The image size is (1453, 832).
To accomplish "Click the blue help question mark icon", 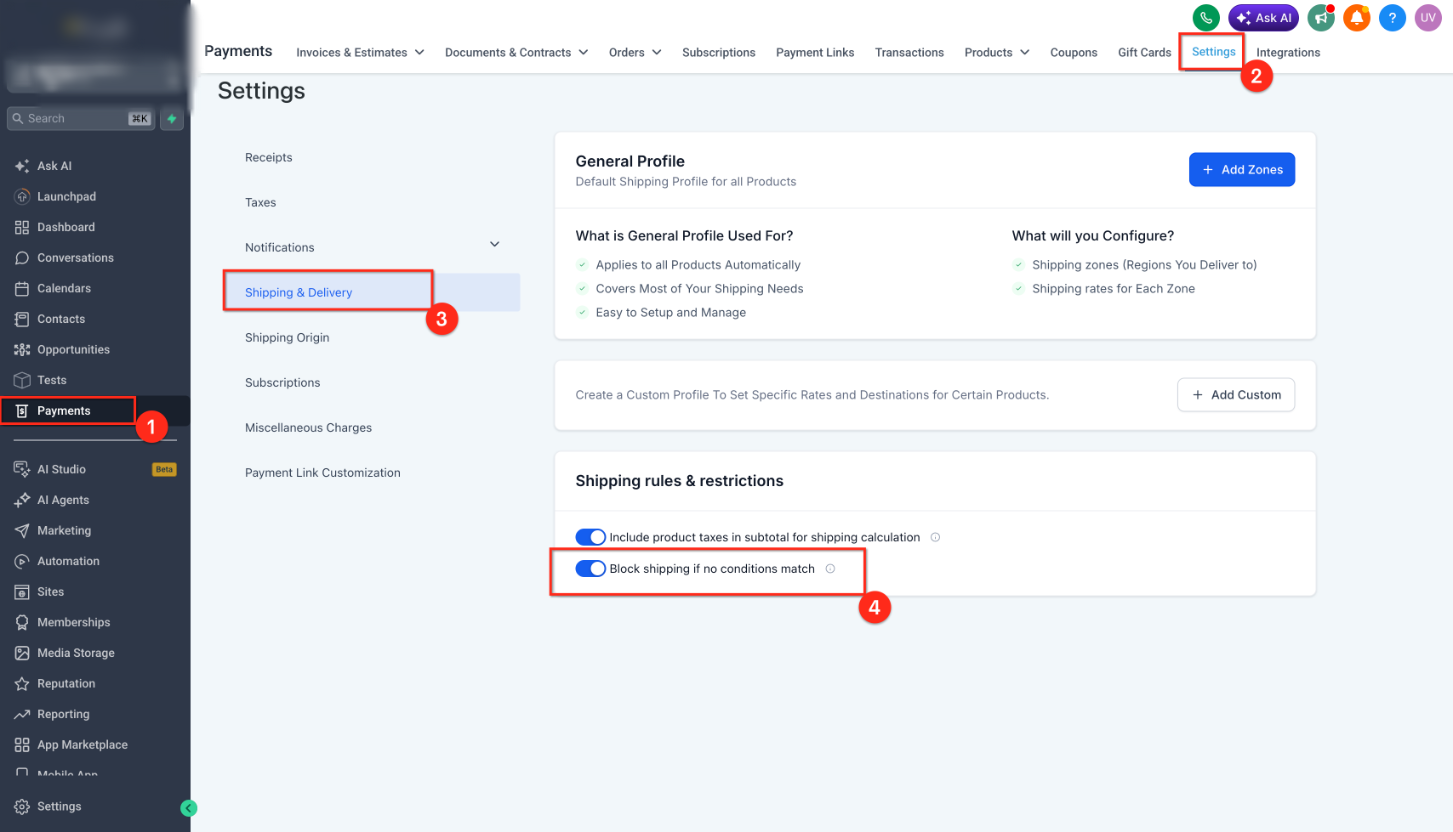I will 1392,18.
